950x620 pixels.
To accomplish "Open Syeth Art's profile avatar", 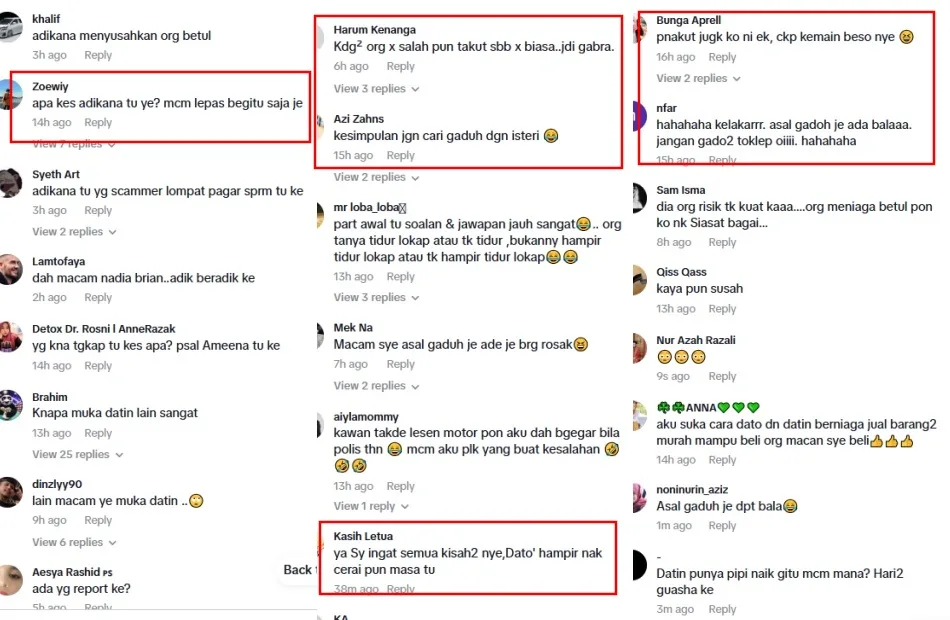I will [10, 183].
